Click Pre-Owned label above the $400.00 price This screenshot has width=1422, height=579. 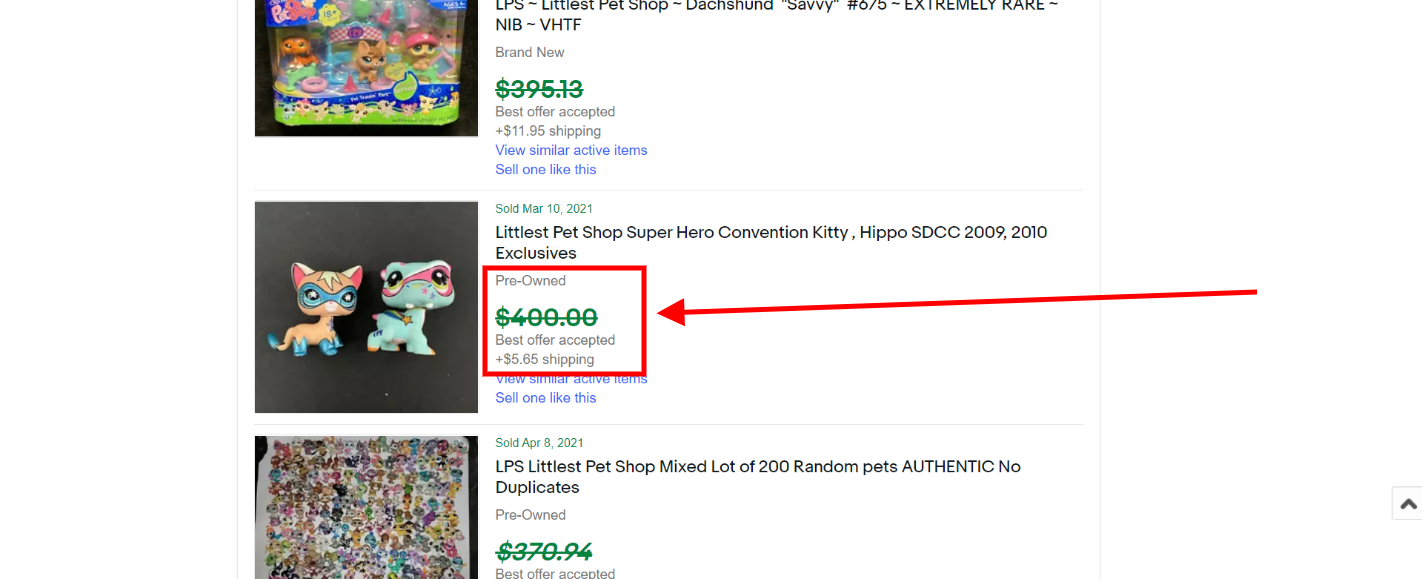click(530, 281)
